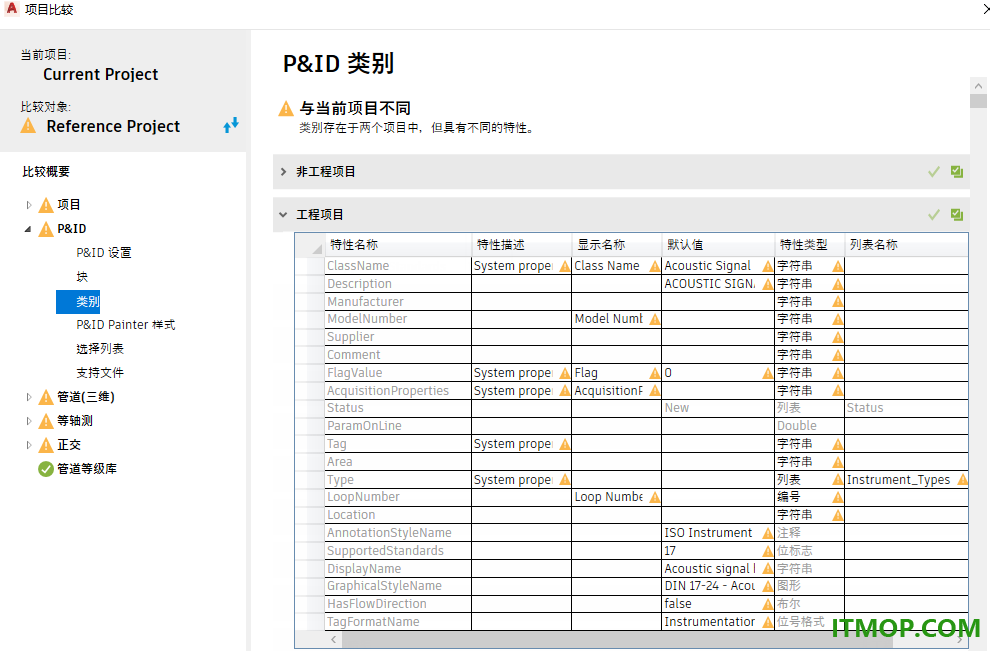The height and width of the screenshot is (651, 990).
Task: Click warning icon in ModelNumber 显示名称 cell
Action: pyautogui.click(x=655, y=320)
